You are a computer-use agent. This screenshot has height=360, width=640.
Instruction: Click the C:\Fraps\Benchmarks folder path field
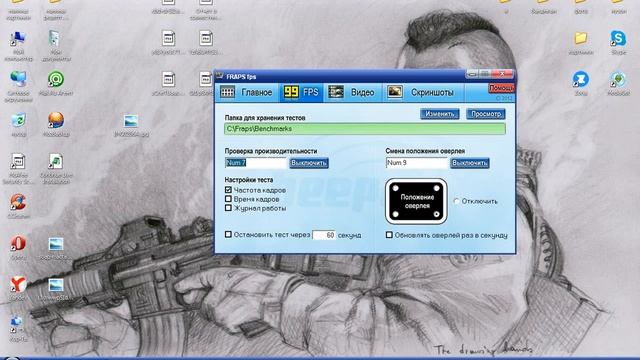click(365, 129)
